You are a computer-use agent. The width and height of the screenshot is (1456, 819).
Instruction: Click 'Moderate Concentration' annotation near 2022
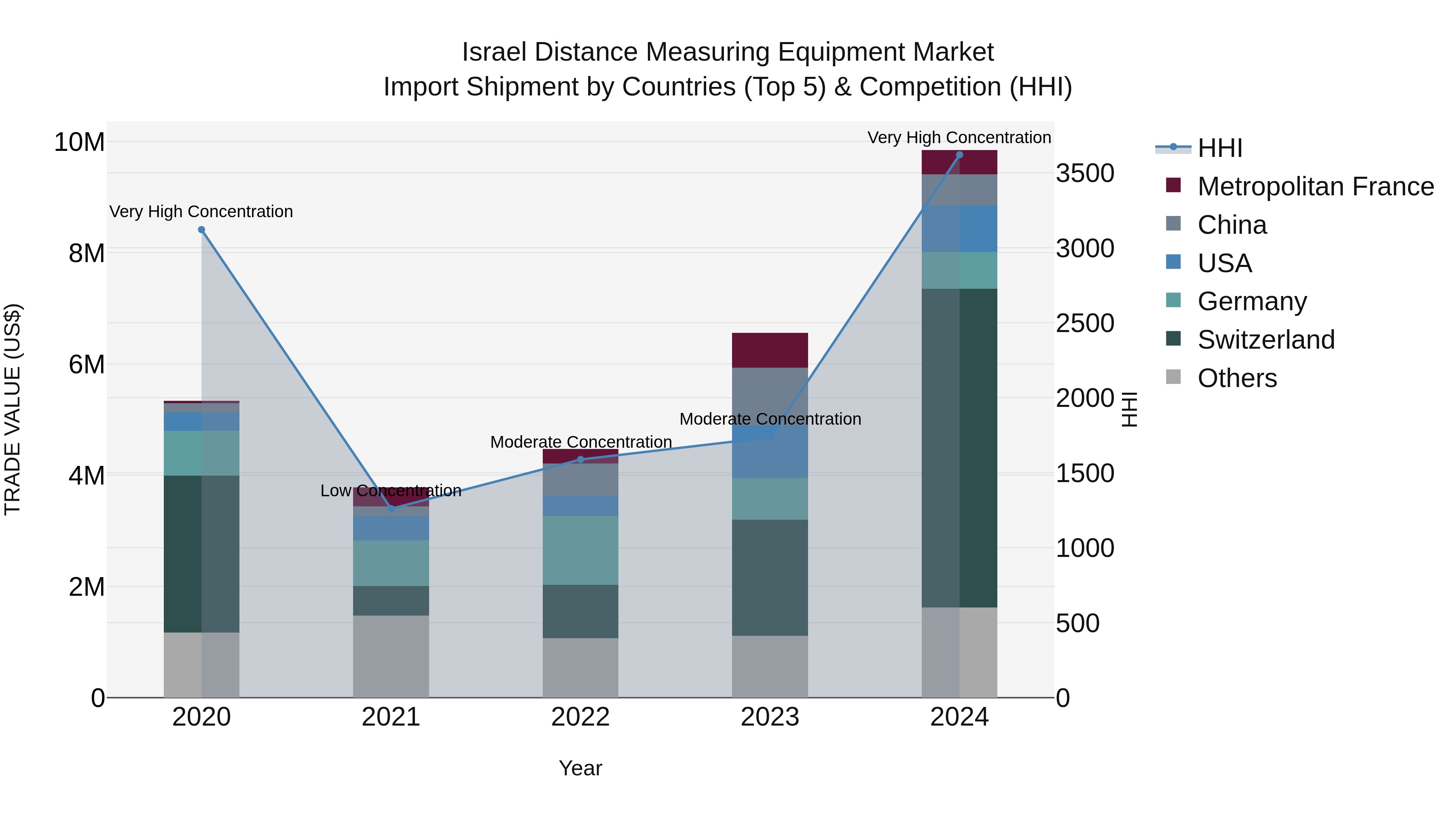[581, 442]
